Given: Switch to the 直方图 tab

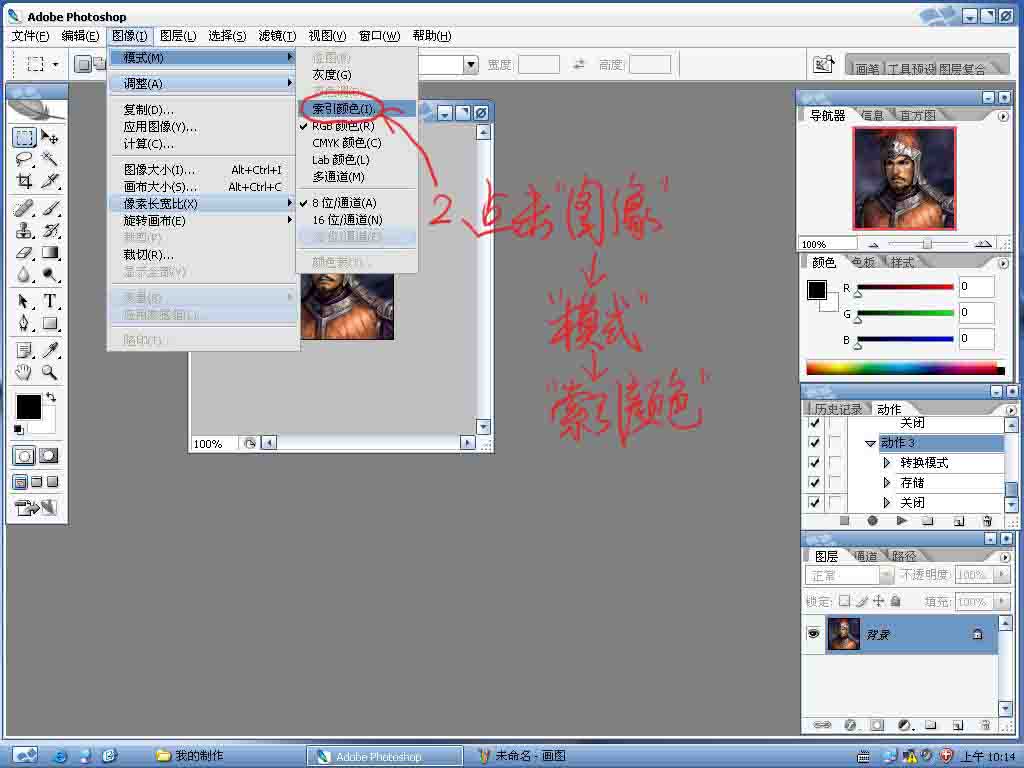Looking at the screenshot, I should (918, 116).
